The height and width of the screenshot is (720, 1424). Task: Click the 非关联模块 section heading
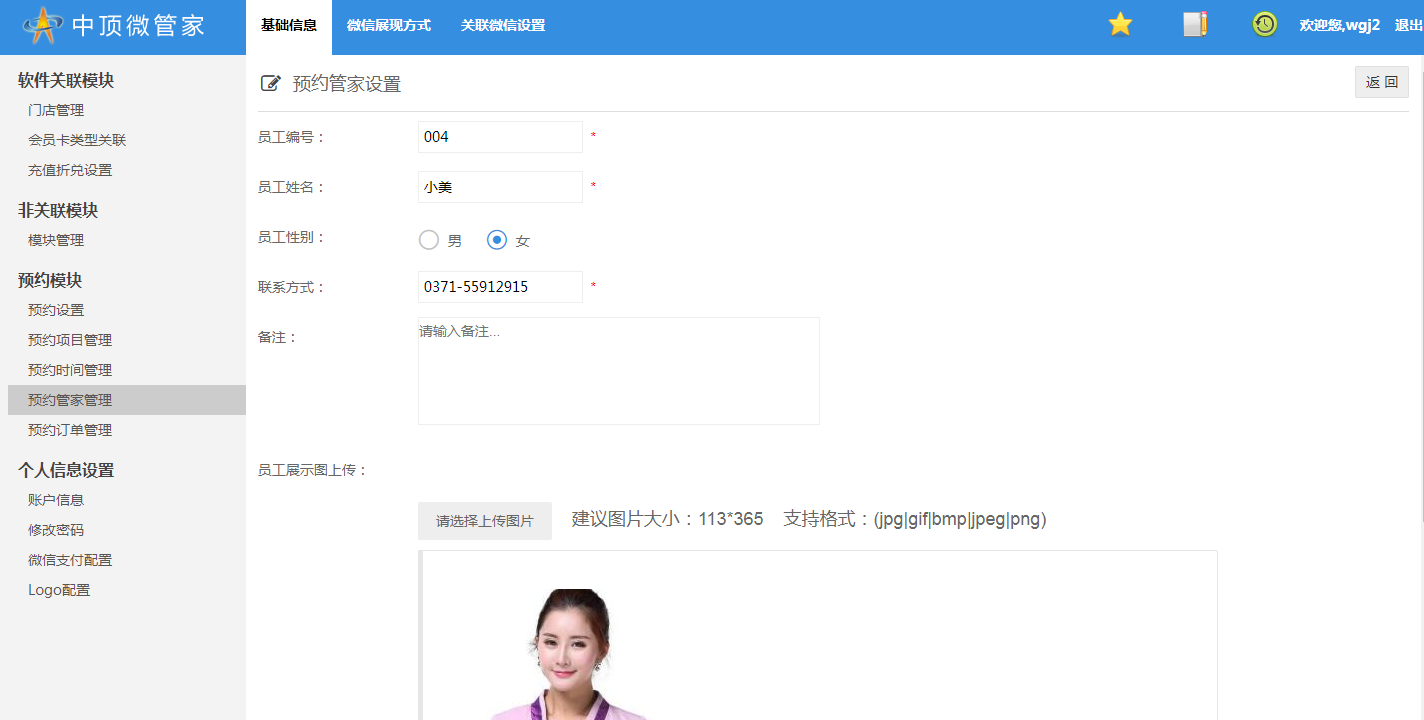pyautogui.click(x=58, y=211)
